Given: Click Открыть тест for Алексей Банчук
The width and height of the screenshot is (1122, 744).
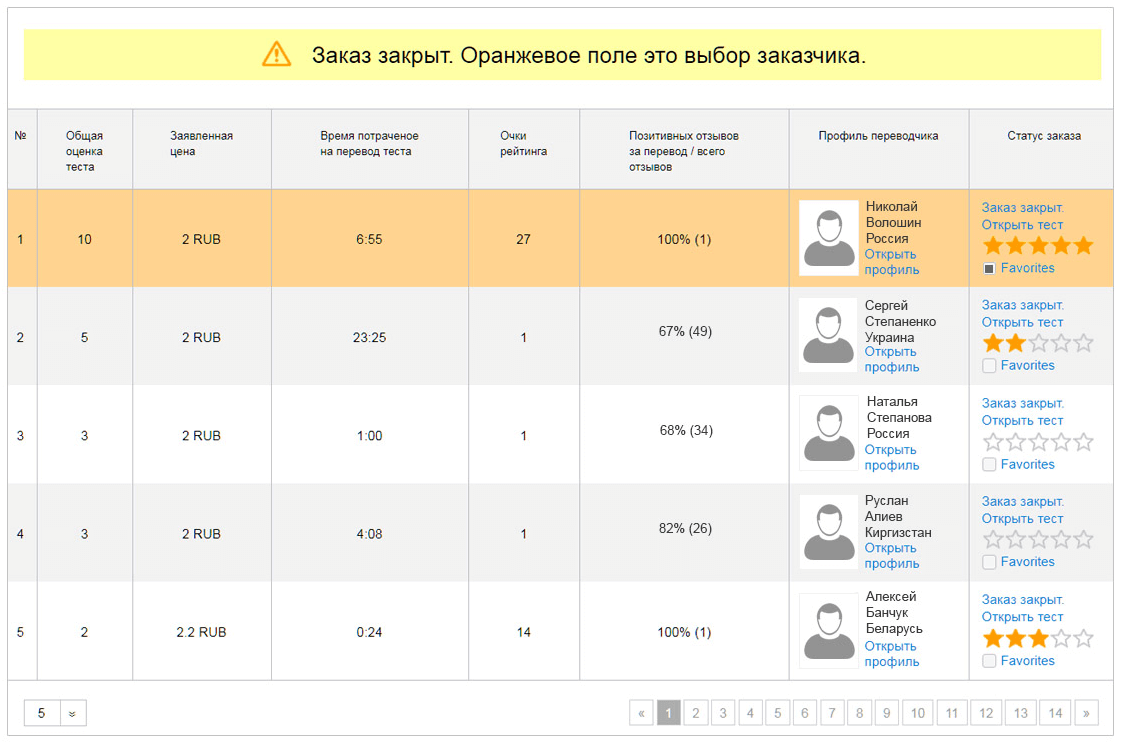Looking at the screenshot, I should (1022, 617).
